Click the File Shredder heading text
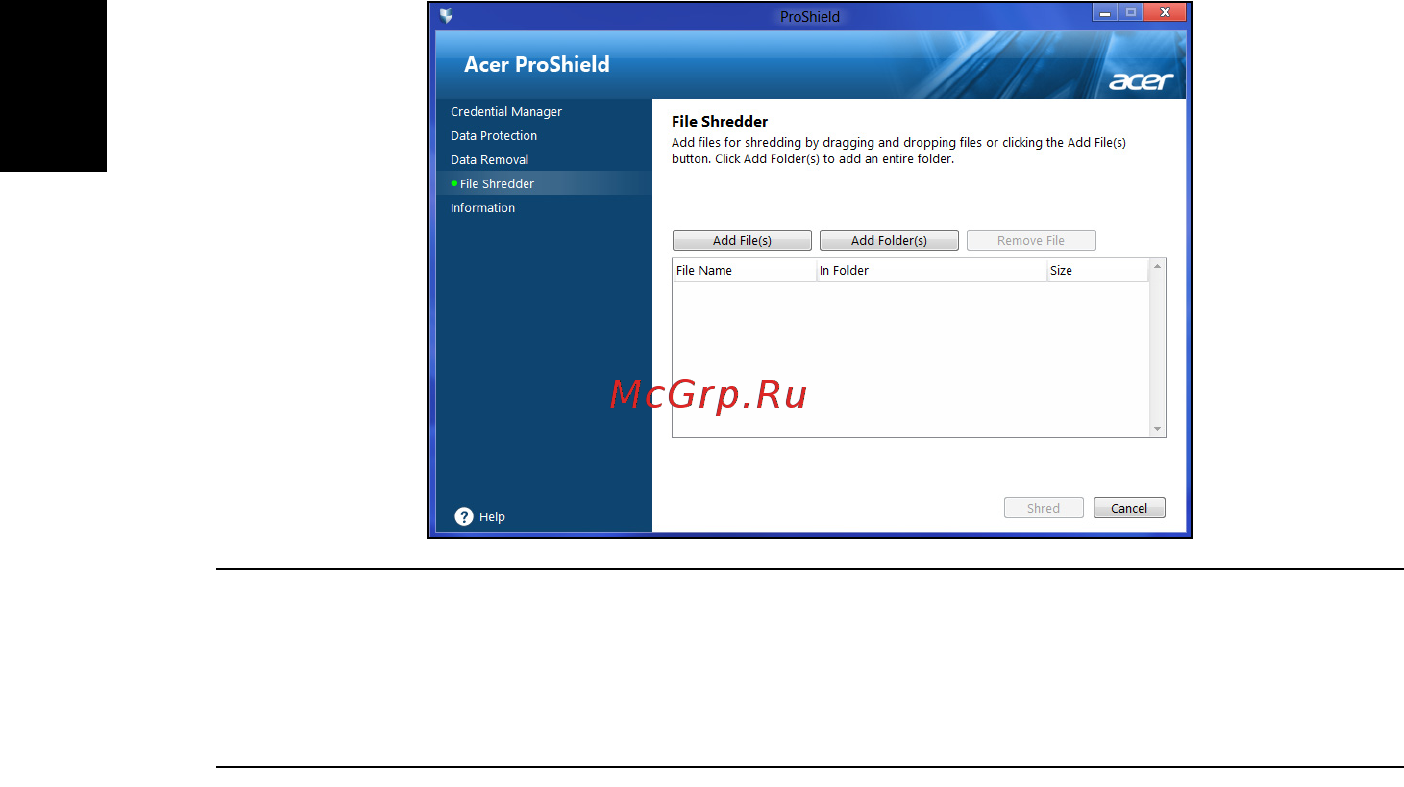This screenshot has width=1404, height=787. (720, 122)
